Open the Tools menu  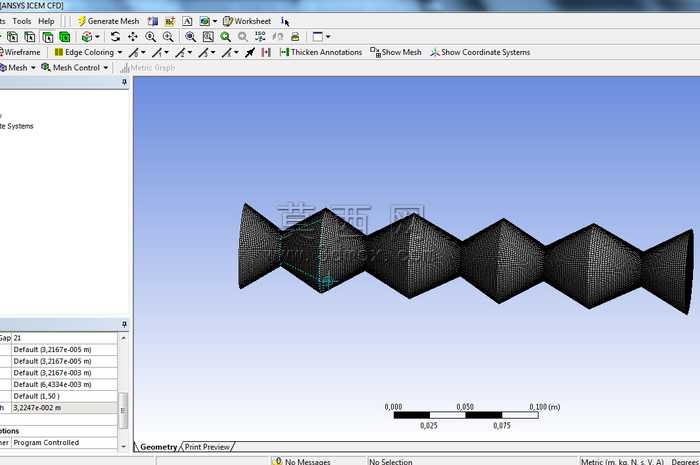tap(21, 21)
